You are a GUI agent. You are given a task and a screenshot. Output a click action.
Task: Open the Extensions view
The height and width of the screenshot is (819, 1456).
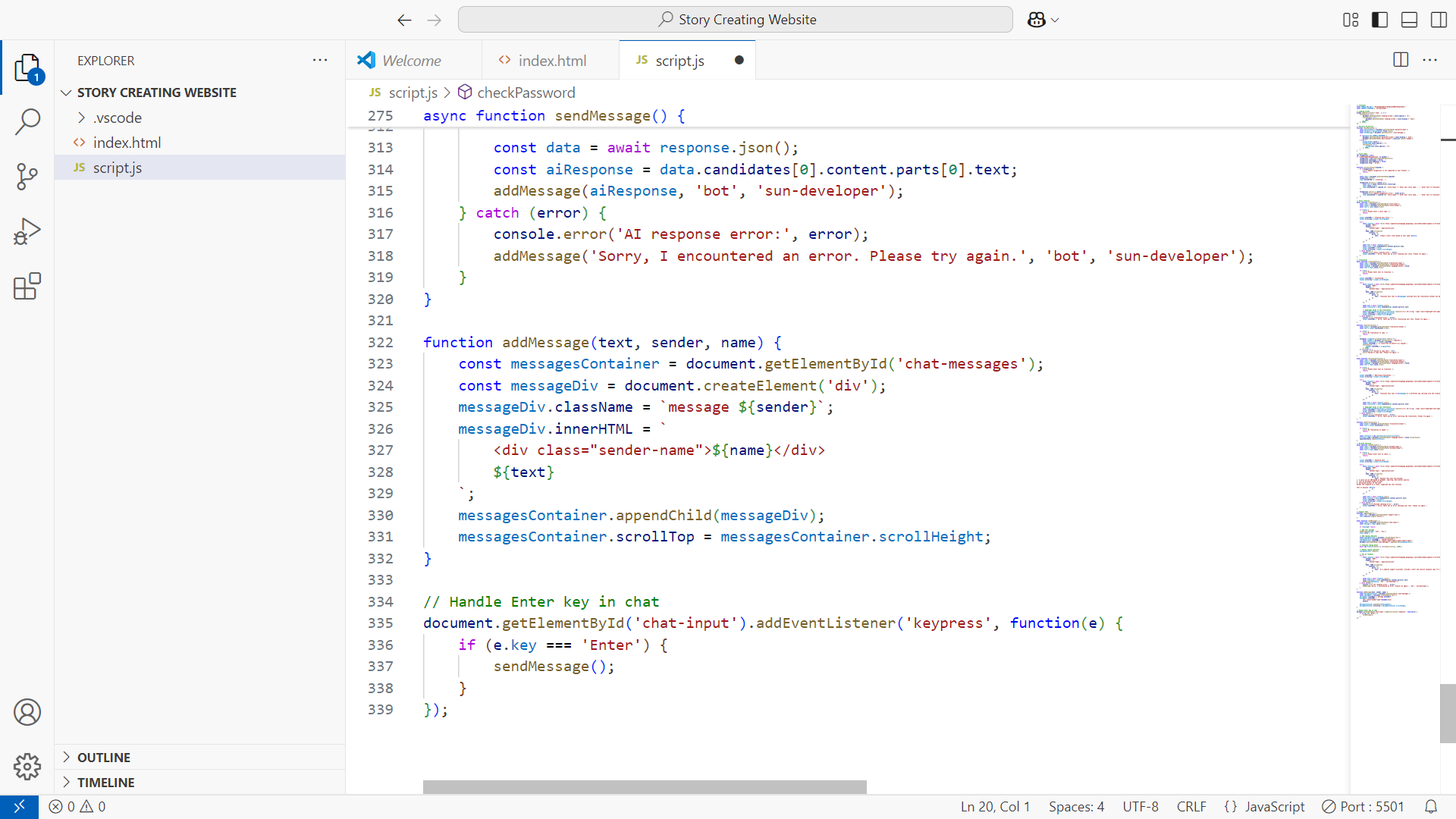pyautogui.click(x=27, y=286)
